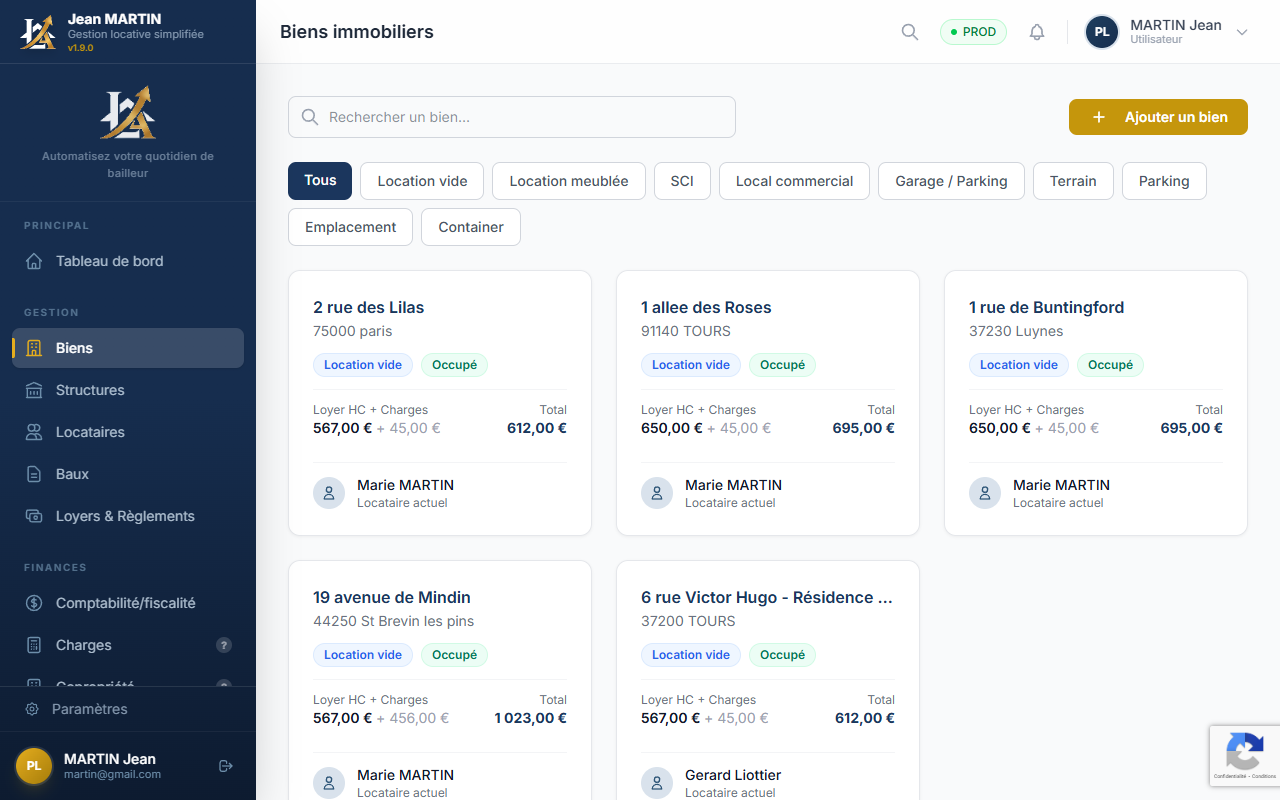This screenshot has width=1280, height=800.
Task: Go to Tableau de bord home icon
Action: (34, 261)
